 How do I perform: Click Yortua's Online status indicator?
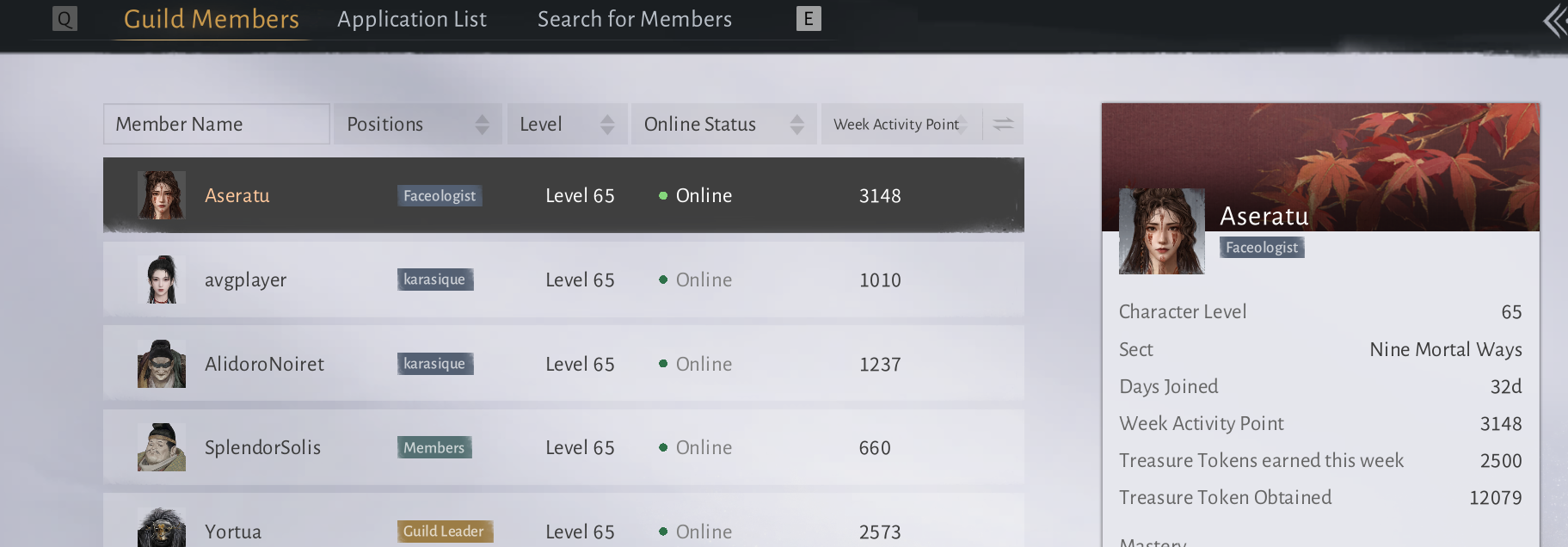[x=696, y=532]
